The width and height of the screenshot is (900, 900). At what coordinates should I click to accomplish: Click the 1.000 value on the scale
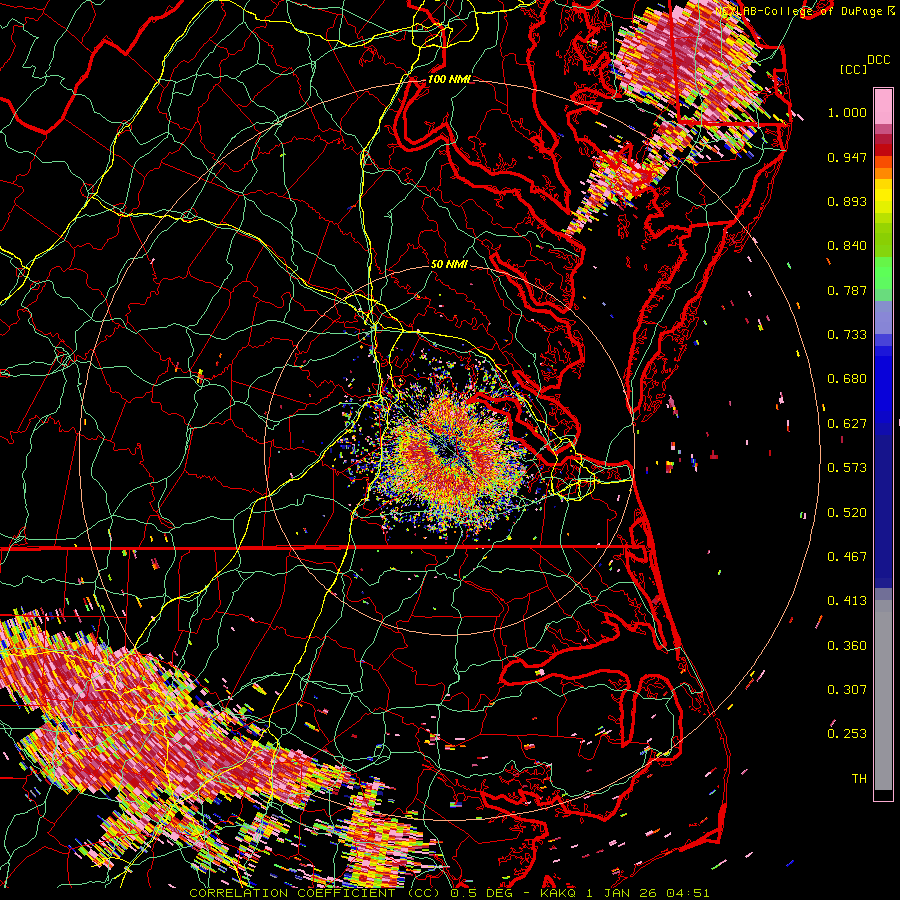847,112
